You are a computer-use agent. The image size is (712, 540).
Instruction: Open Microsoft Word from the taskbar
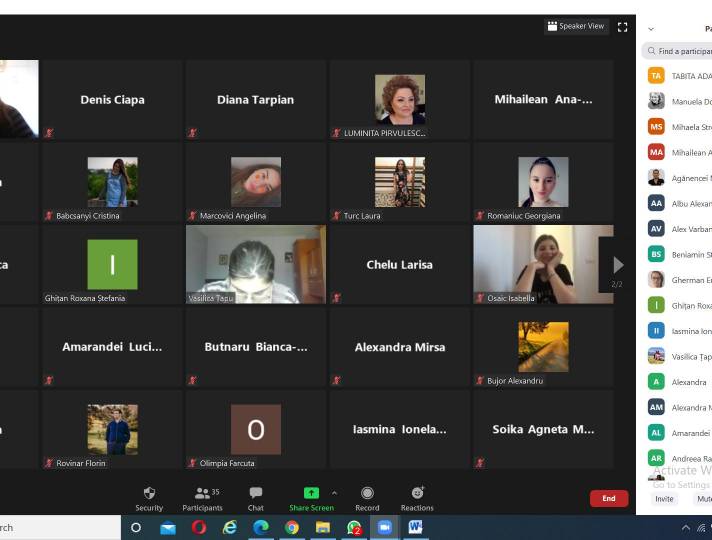[415, 527]
